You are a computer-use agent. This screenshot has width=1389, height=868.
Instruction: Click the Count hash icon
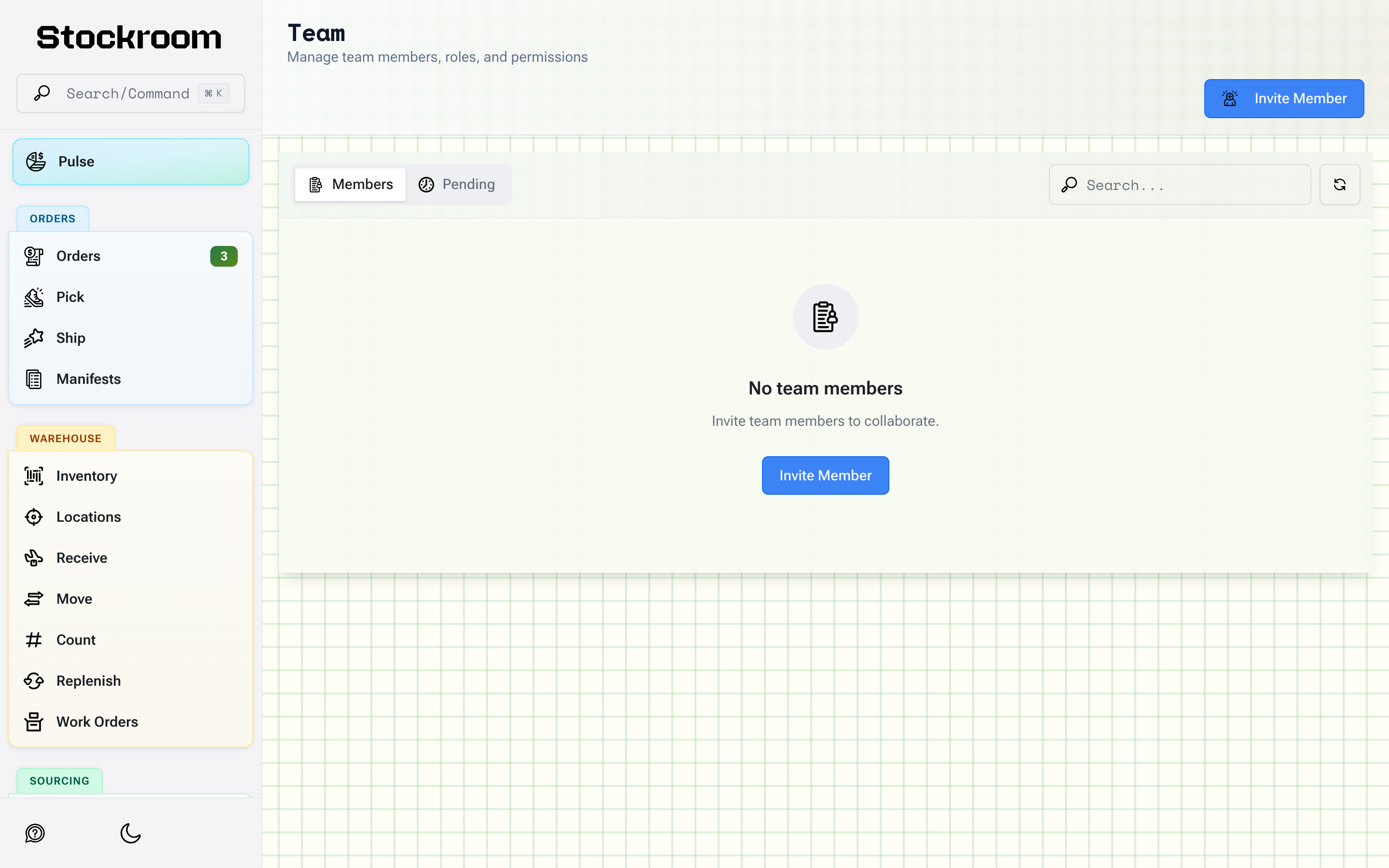(x=34, y=639)
